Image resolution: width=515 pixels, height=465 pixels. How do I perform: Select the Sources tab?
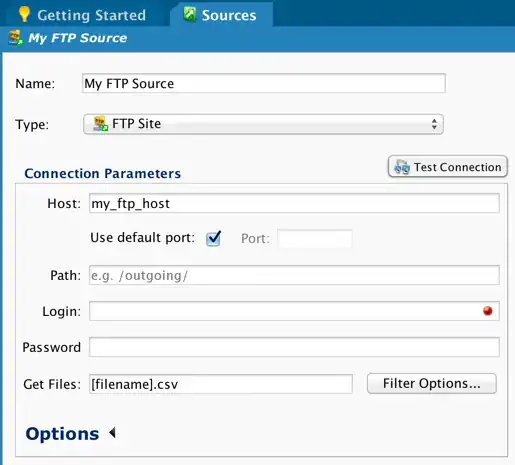(221, 15)
